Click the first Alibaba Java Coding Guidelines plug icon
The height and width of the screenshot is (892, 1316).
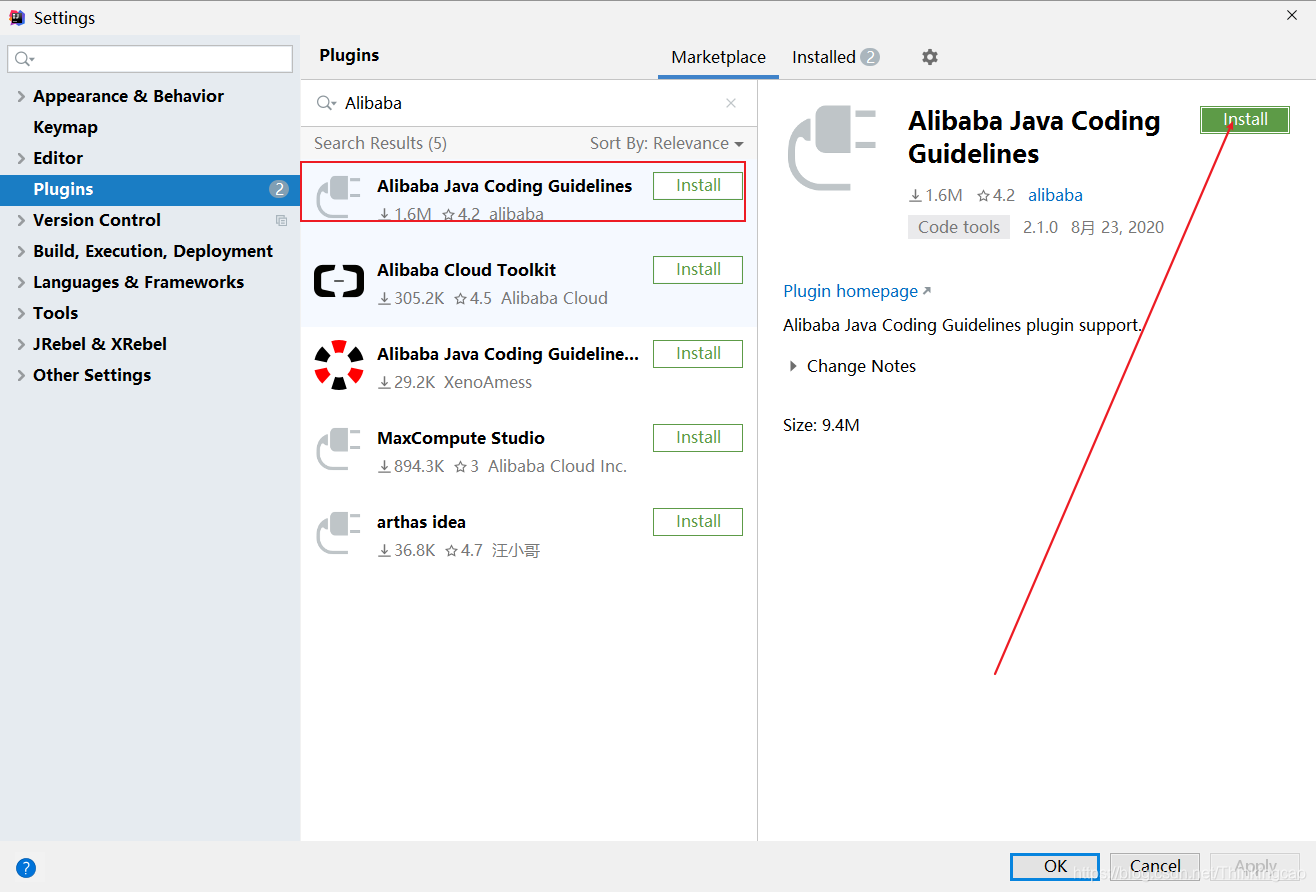point(339,197)
